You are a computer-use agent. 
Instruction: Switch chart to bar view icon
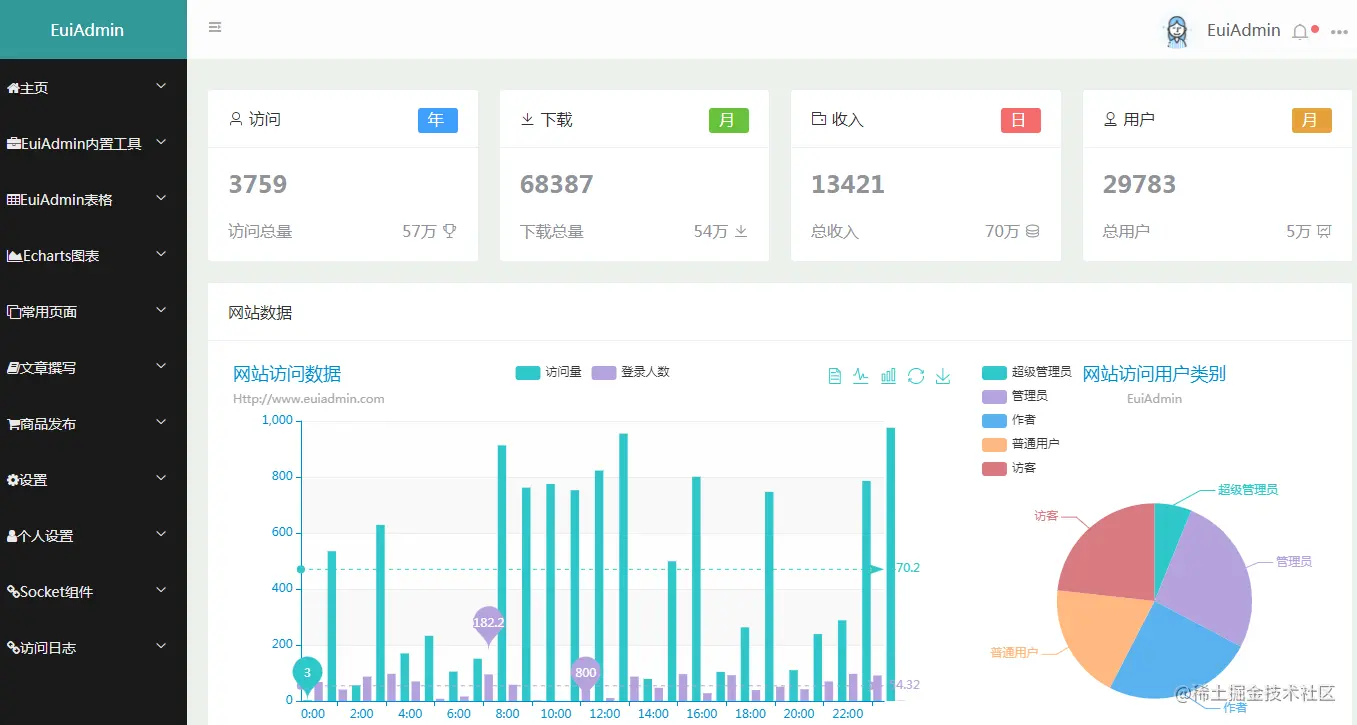click(888, 376)
